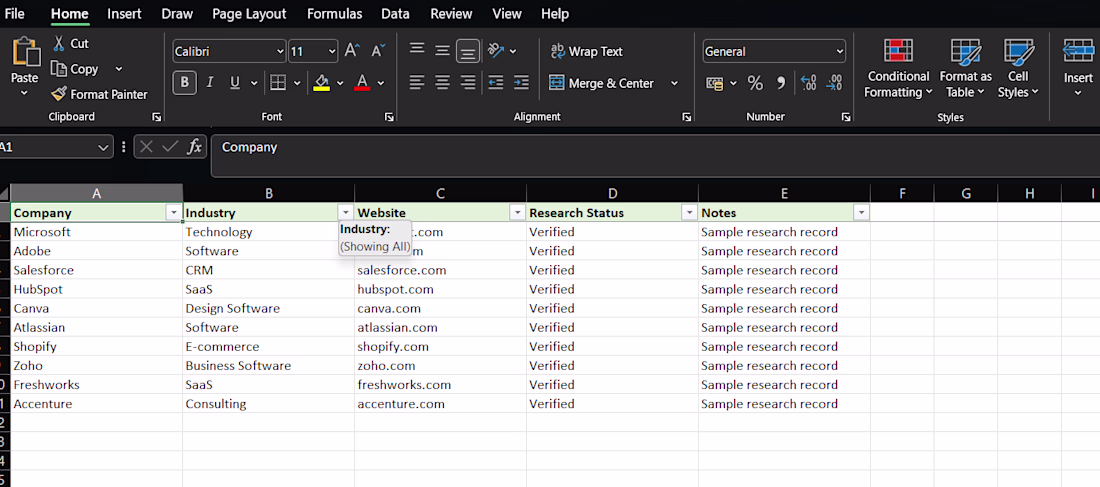
Task: Click the Insert cells button
Action: pos(1078,69)
